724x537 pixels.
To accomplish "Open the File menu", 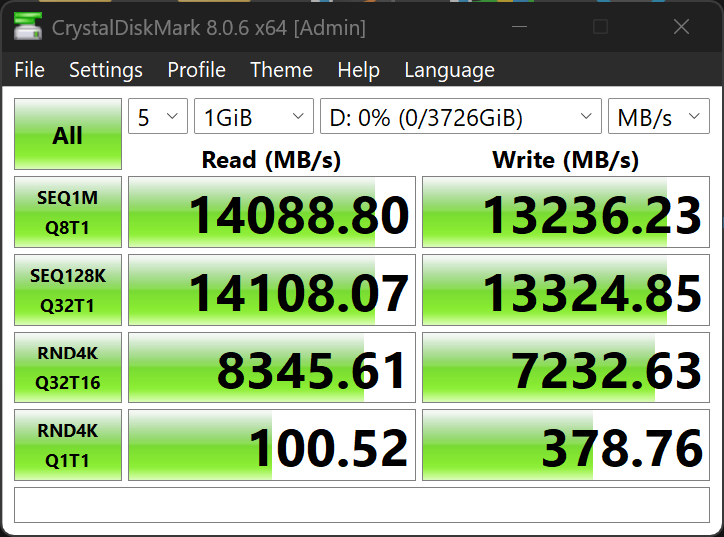I will 30,70.
